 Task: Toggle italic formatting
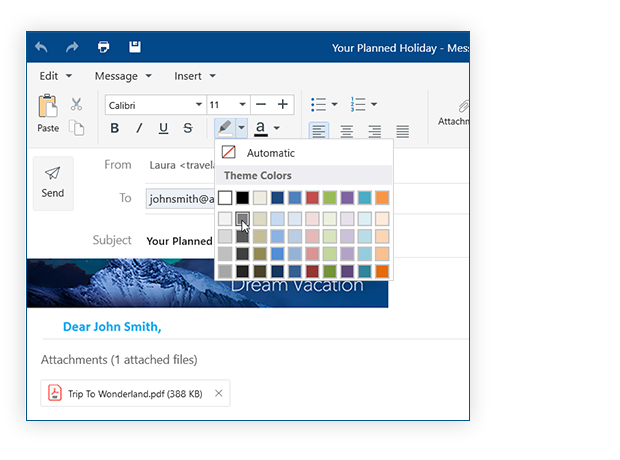click(139, 128)
